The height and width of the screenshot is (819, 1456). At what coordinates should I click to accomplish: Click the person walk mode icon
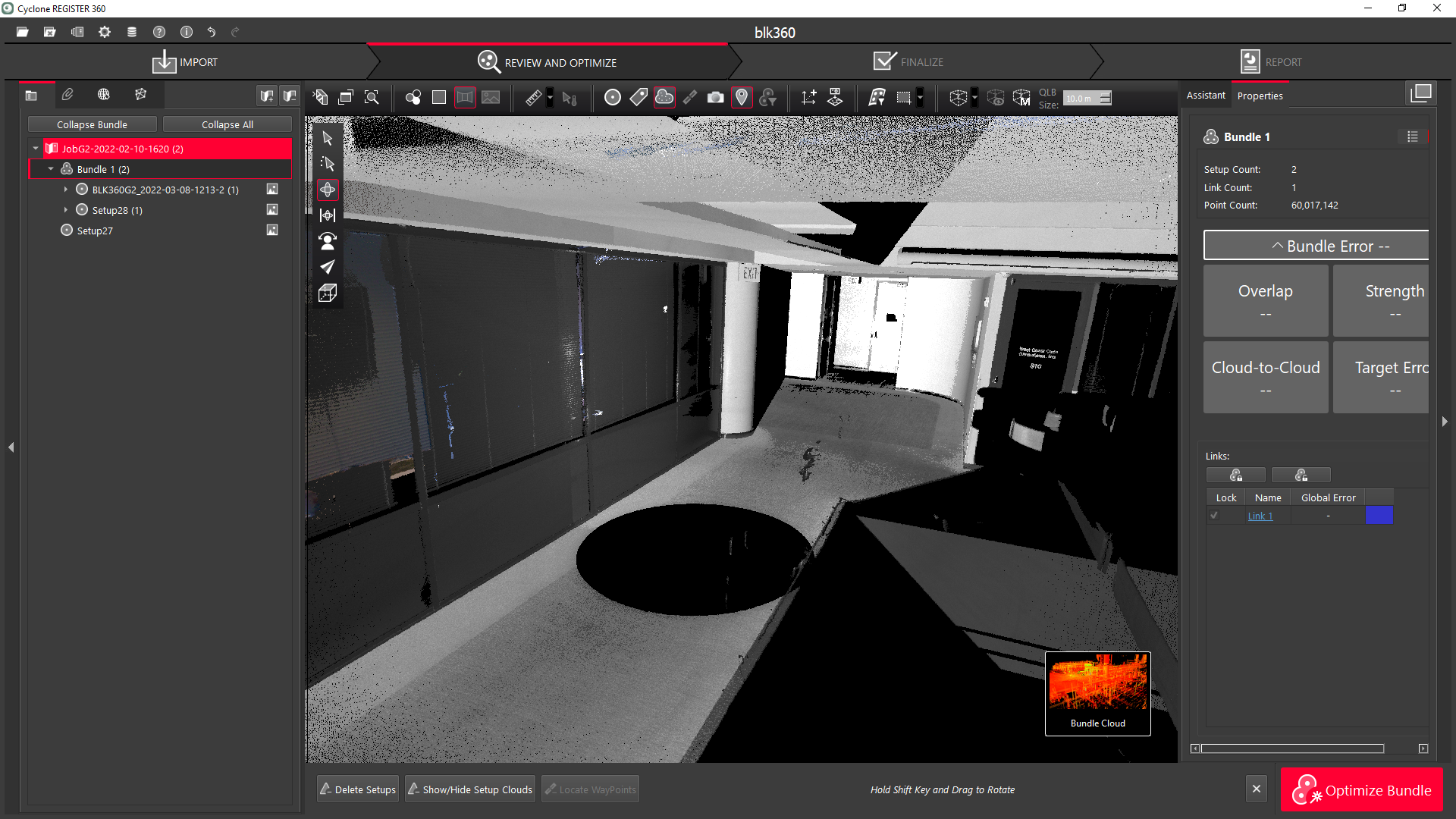328,241
